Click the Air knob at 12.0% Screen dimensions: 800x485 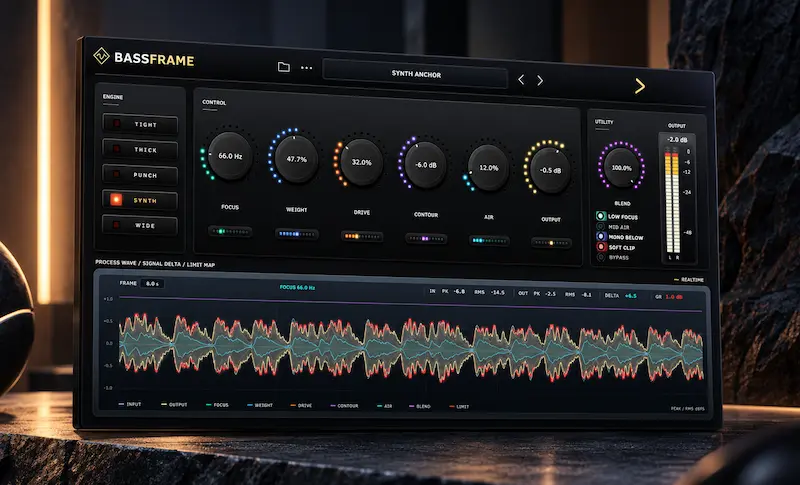(488, 168)
